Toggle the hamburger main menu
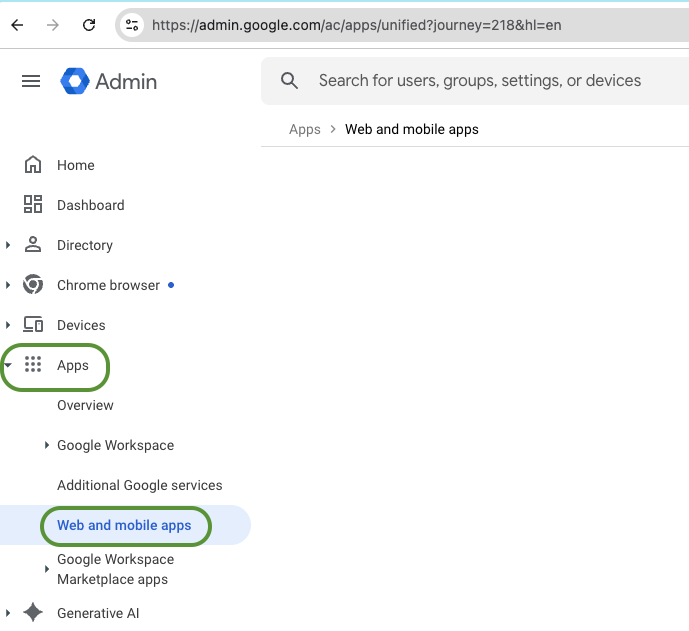 (x=31, y=81)
